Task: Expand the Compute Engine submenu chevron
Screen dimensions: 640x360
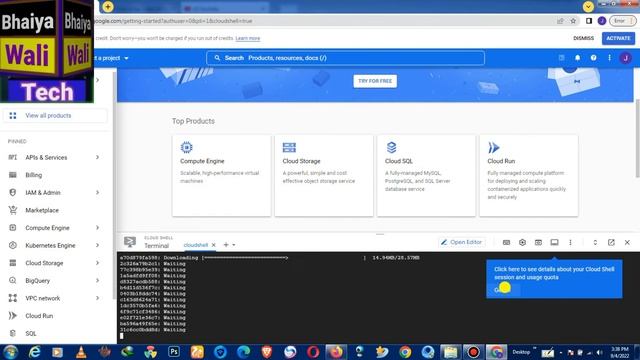Action: click(x=97, y=227)
